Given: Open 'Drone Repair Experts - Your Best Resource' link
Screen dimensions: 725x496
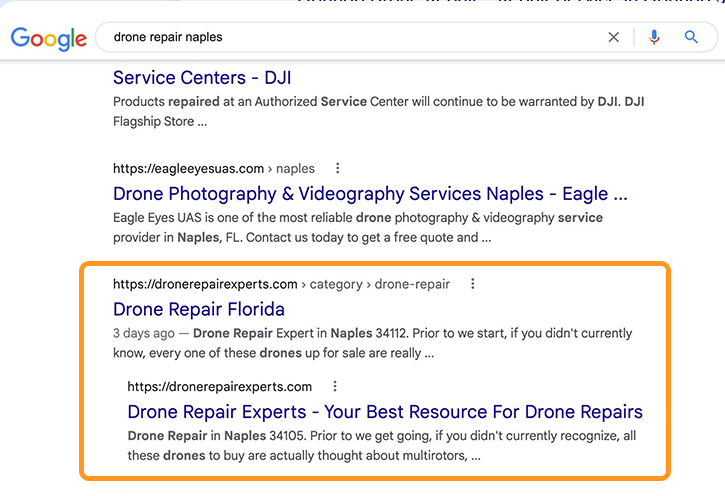Looking at the screenshot, I should tap(385, 412).
